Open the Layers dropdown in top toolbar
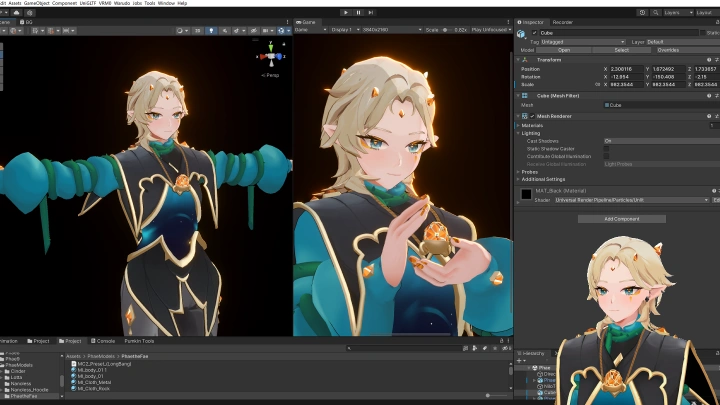Viewport: 720px width, 405px height. (678, 13)
